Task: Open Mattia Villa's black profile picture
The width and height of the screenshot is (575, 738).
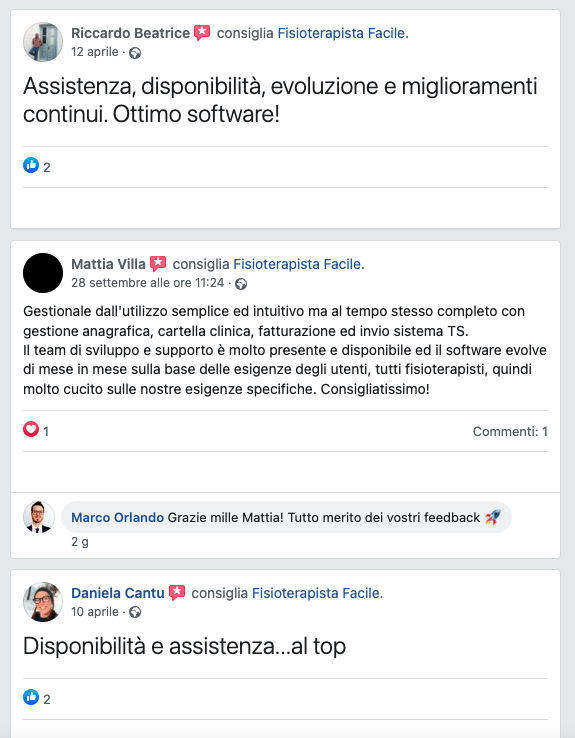Action: [43, 273]
